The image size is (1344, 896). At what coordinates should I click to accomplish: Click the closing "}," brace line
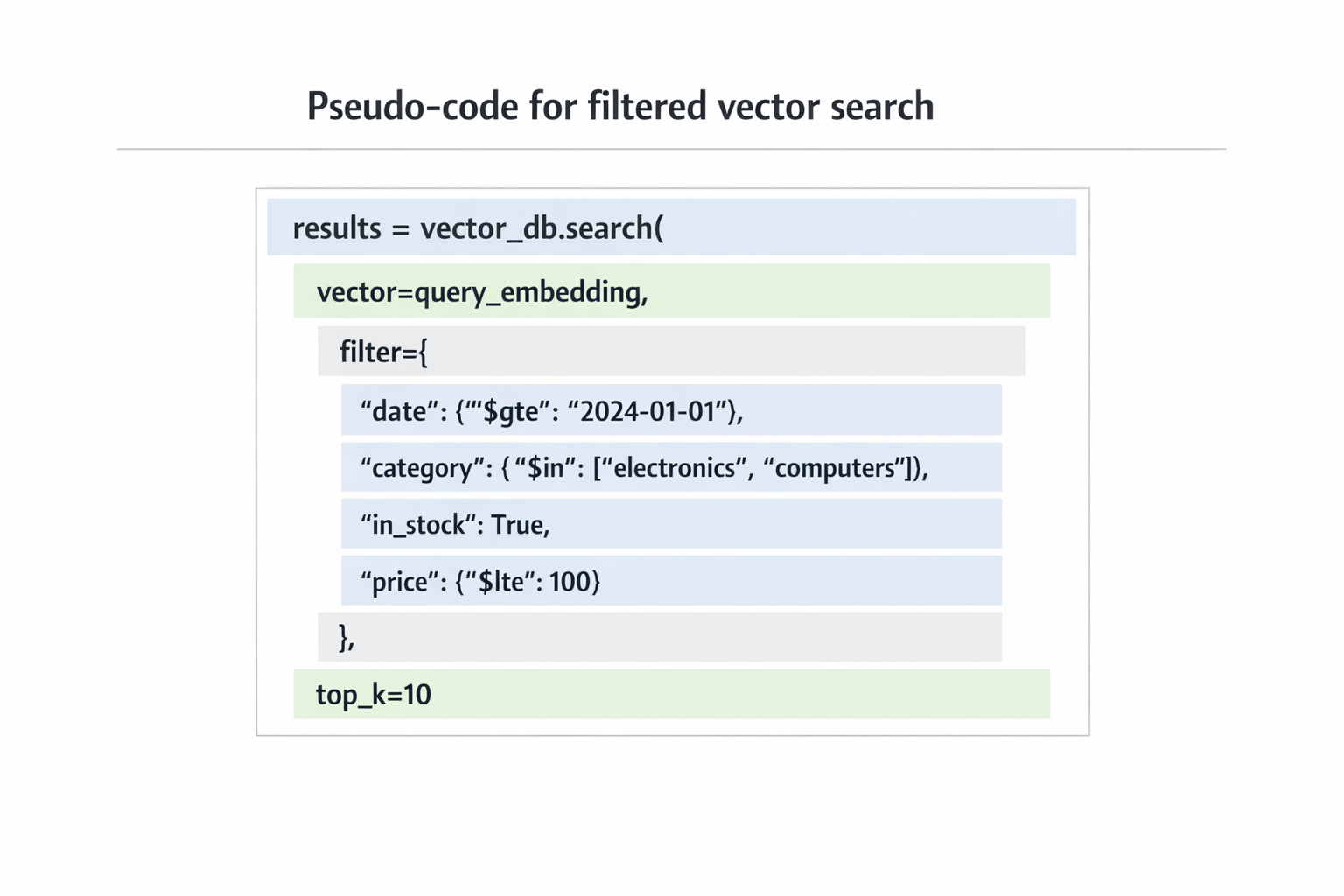coord(346,637)
